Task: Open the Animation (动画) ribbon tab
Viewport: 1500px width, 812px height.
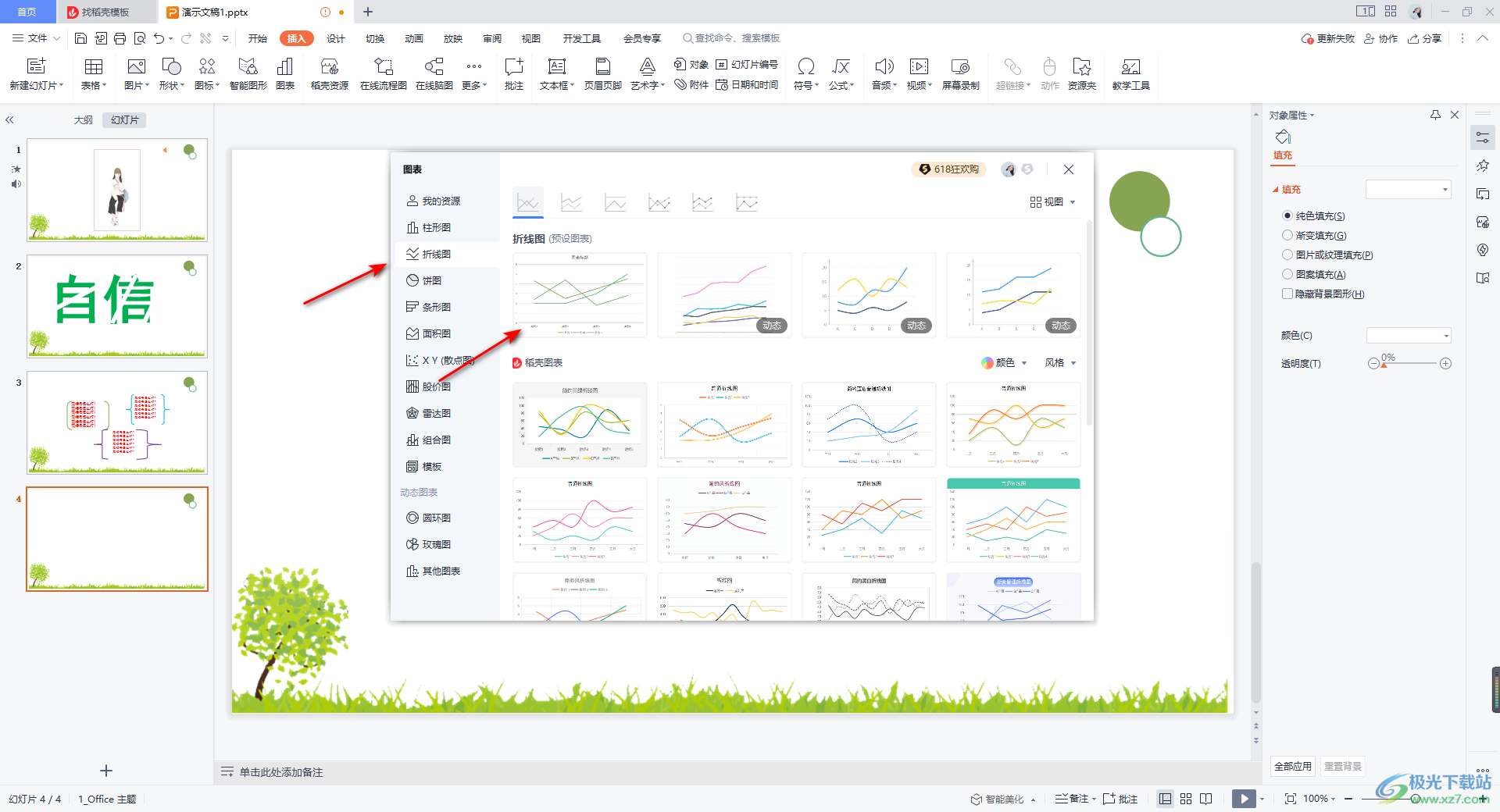Action: 414,38
